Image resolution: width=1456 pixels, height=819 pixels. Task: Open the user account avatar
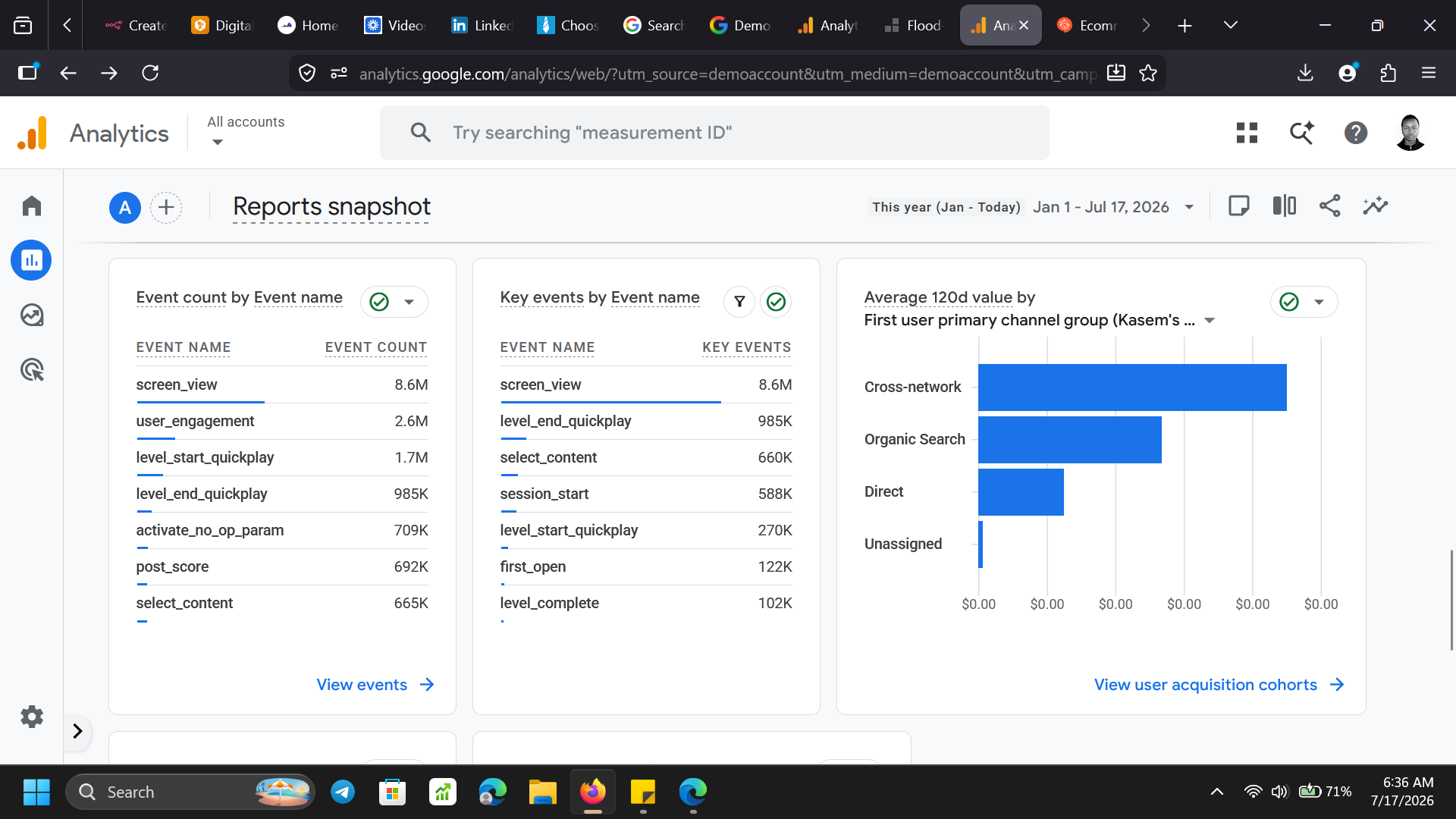(x=1410, y=133)
